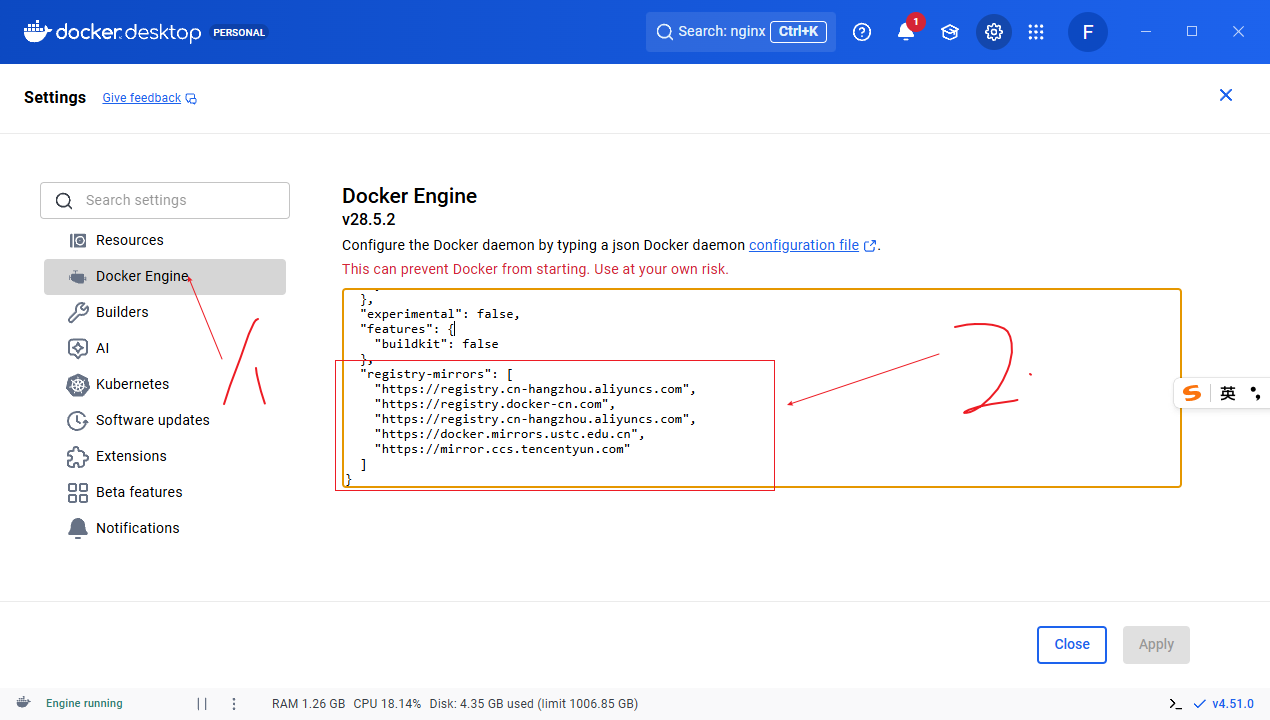Click the Builders wrench icon
The image size is (1270, 720).
78,312
